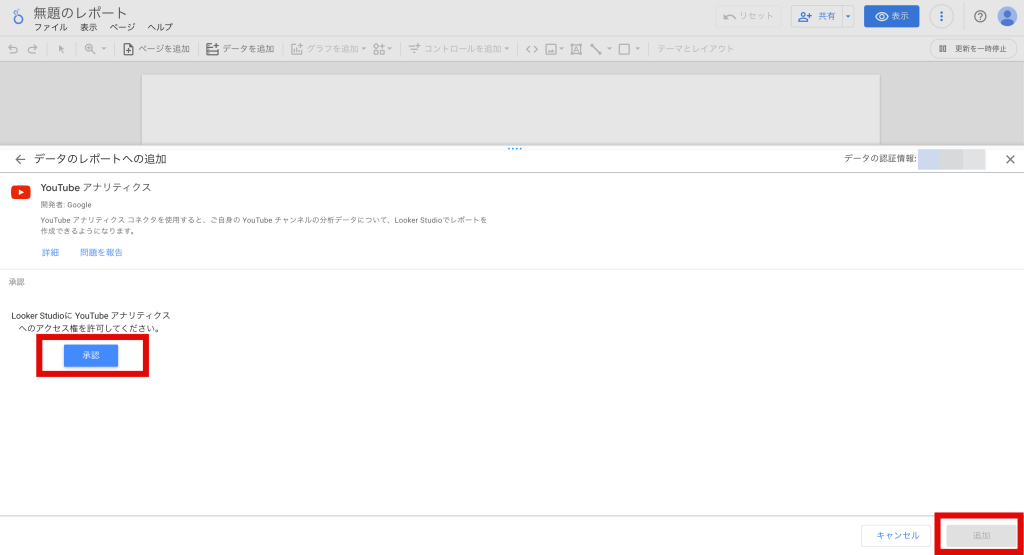The image size is (1024, 555).
Task: Click the YouTube アナリティクス heading text
Action: pyautogui.click(x=95, y=187)
